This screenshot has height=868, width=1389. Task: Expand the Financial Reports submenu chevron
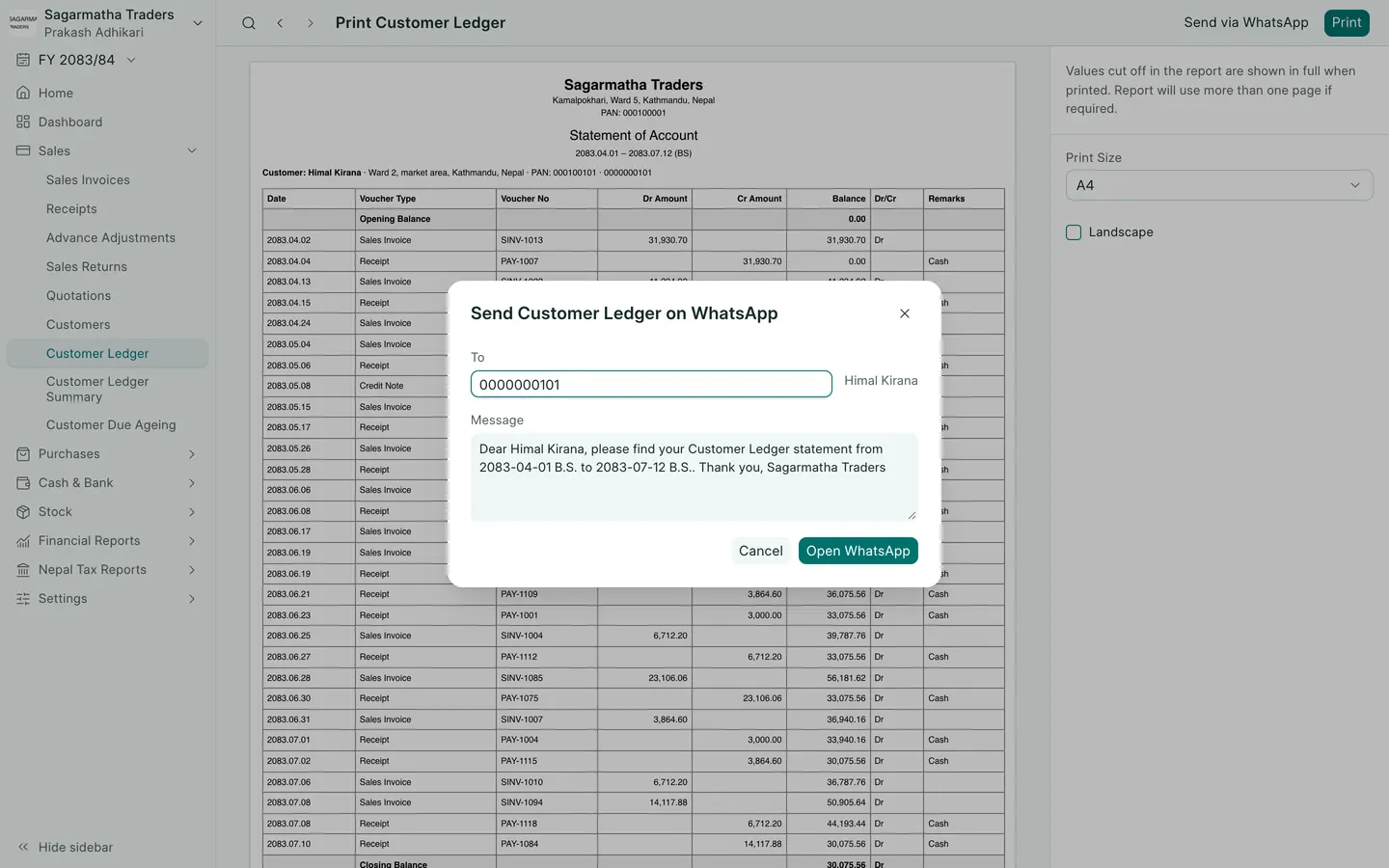(x=192, y=541)
